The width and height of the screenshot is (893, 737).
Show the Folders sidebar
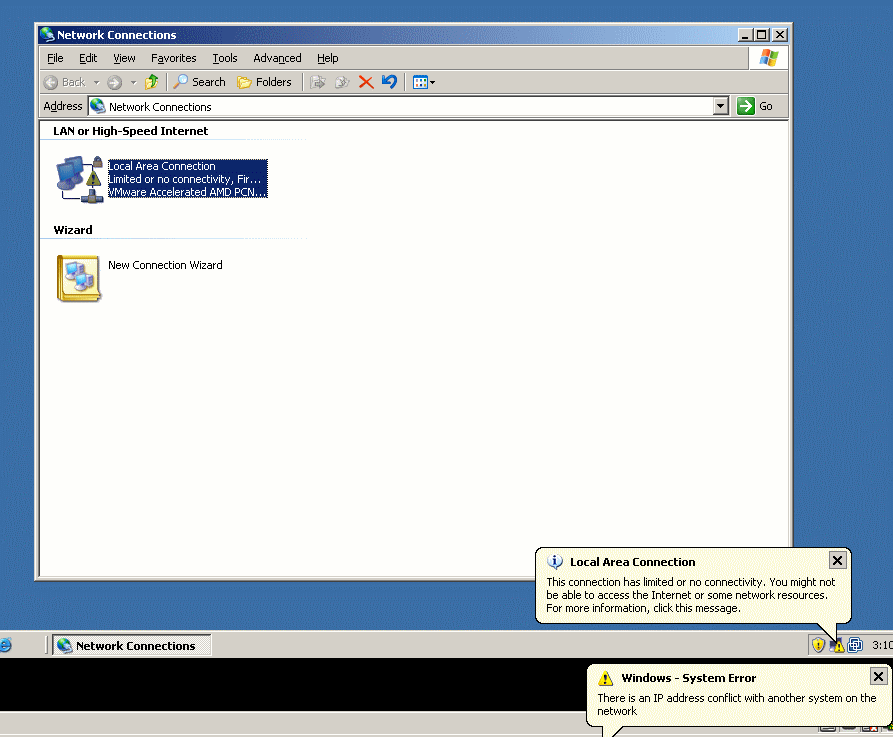coord(265,82)
